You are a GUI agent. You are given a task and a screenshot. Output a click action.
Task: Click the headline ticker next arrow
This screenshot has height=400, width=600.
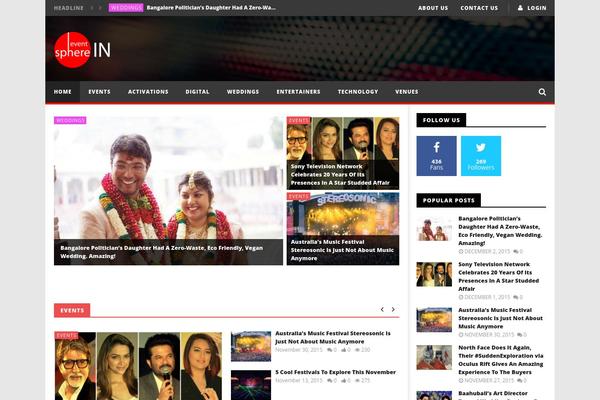[100, 8]
